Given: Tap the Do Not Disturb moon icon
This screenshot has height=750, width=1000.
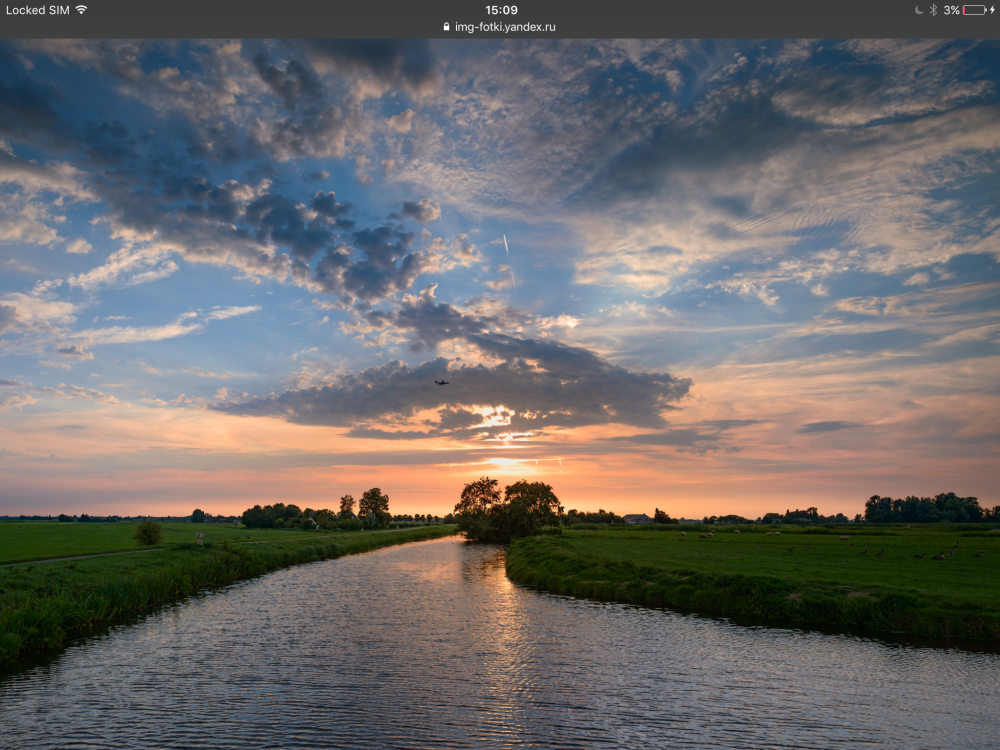Looking at the screenshot, I should click(x=918, y=10).
